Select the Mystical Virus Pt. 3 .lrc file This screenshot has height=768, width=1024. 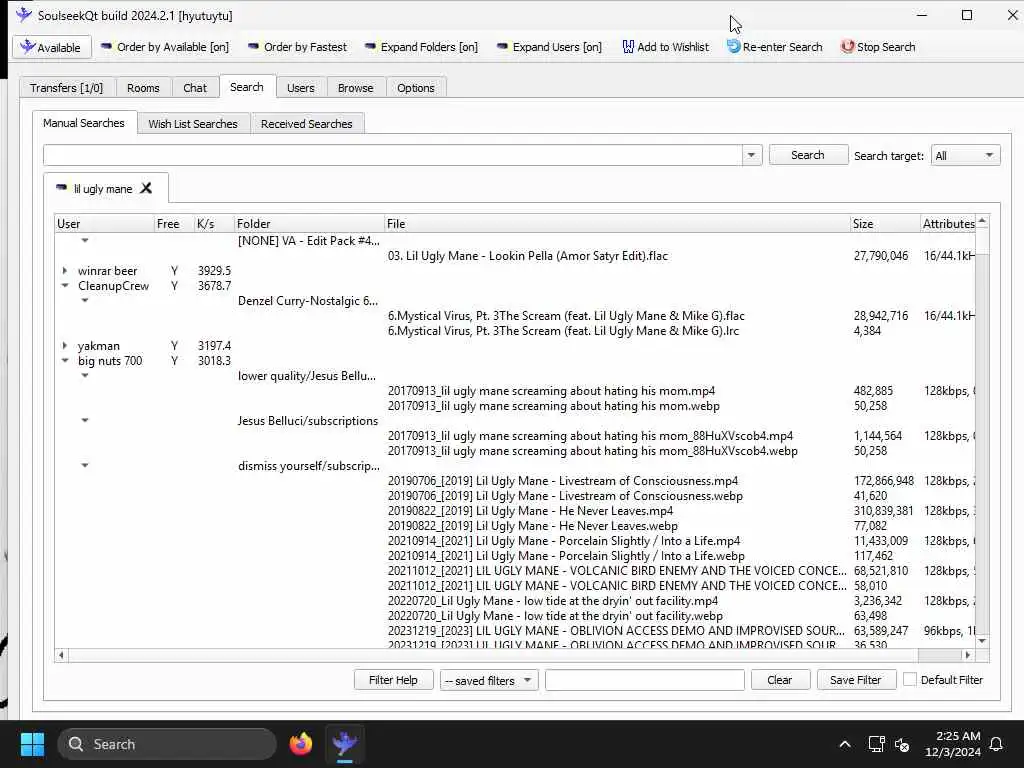point(564,330)
